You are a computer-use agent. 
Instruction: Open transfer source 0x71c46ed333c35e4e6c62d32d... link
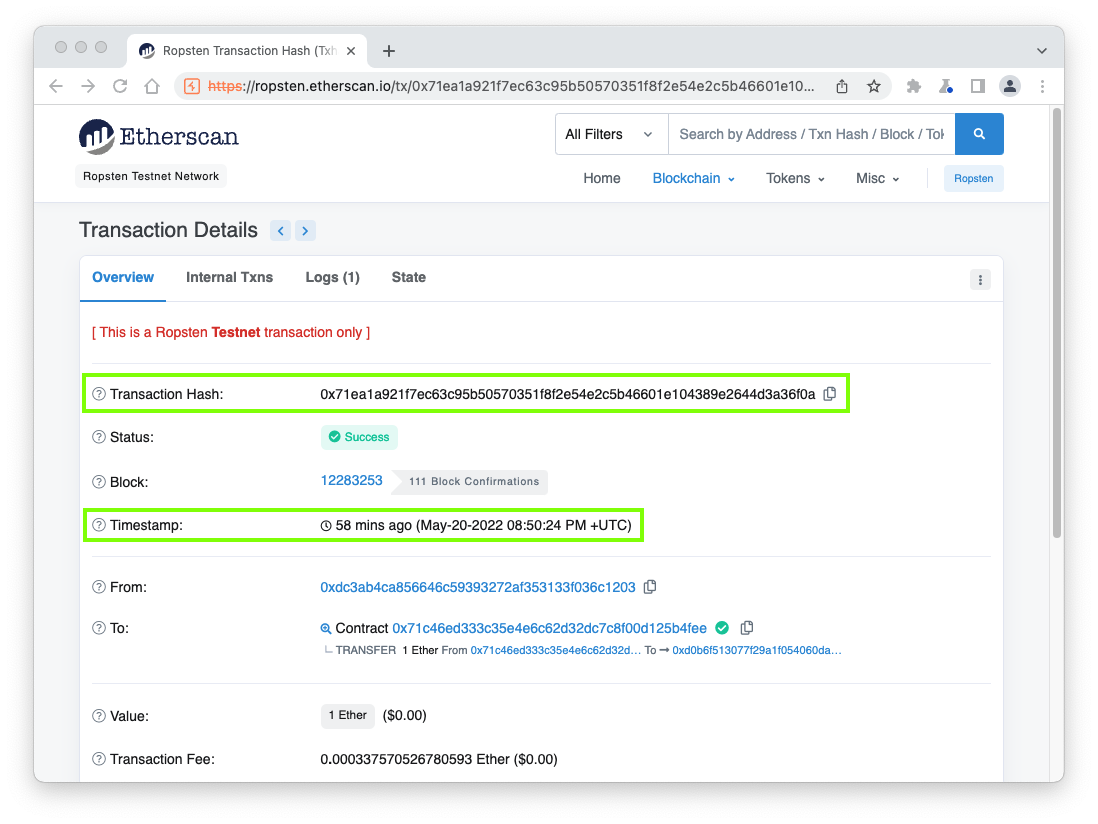click(555, 650)
